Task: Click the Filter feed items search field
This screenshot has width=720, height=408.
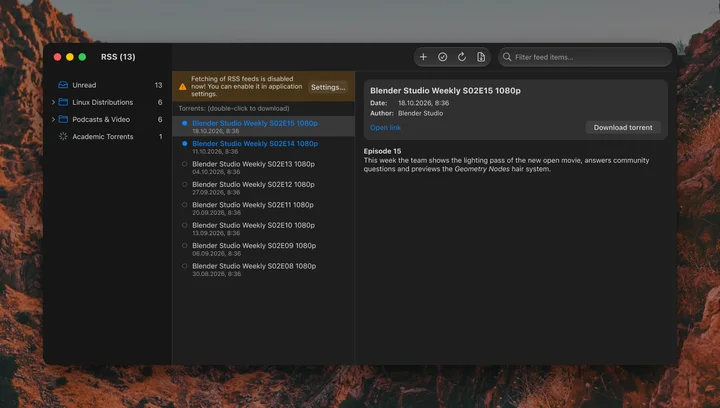Action: pyautogui.click(x=585, y=57)
